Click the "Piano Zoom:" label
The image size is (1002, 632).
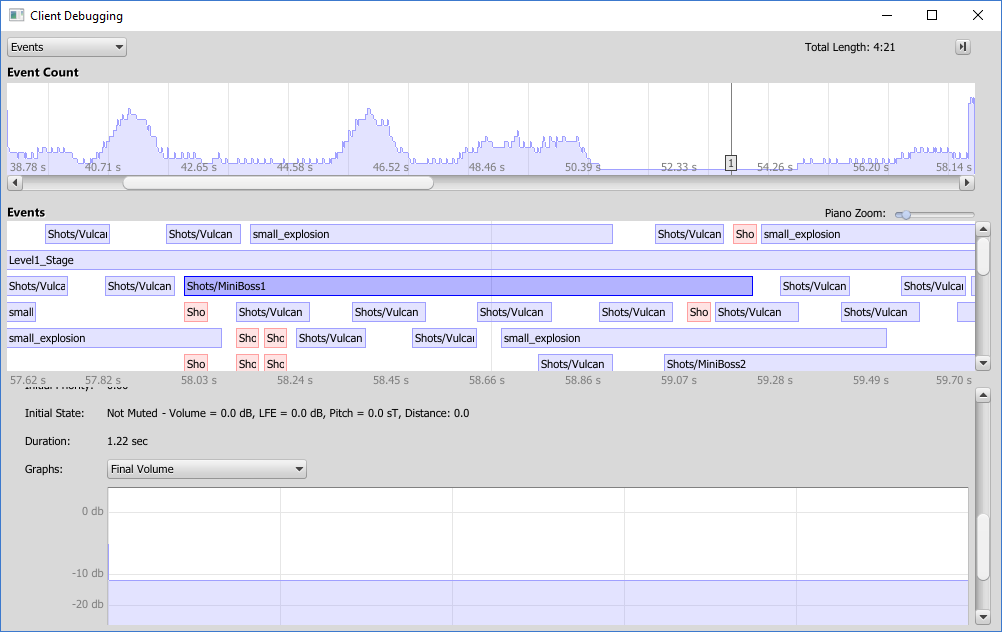coord(855,213)
